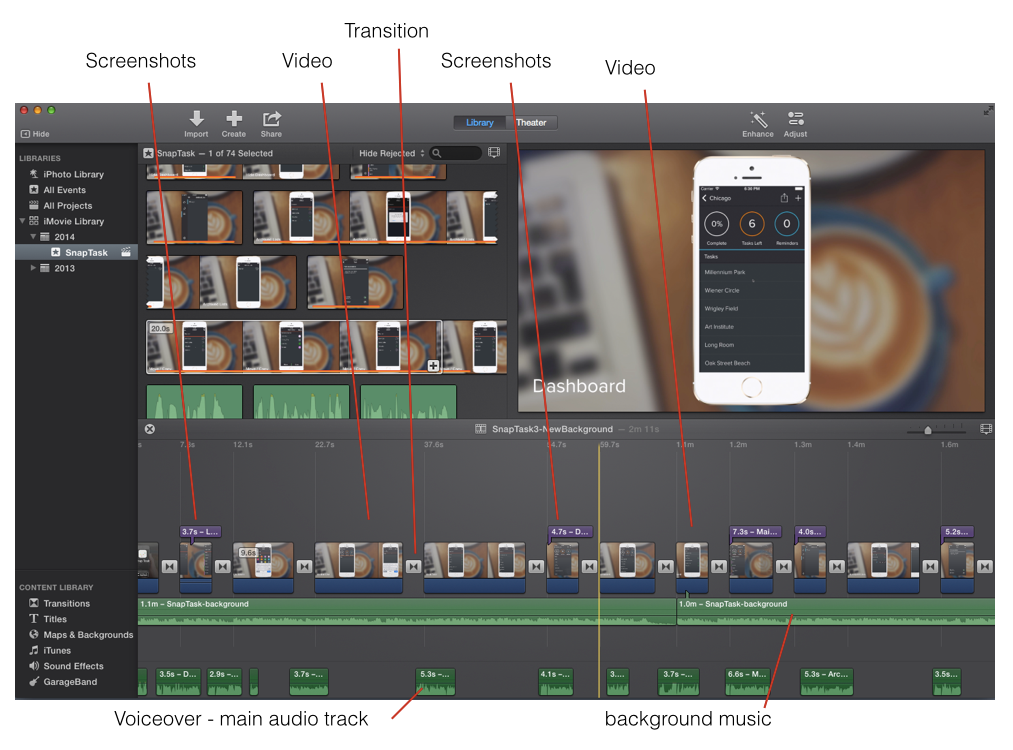Adjust the timeline zoom slider
This screenshot has width=1013, height=750.
pyautogui.click(x=928, y=430)
